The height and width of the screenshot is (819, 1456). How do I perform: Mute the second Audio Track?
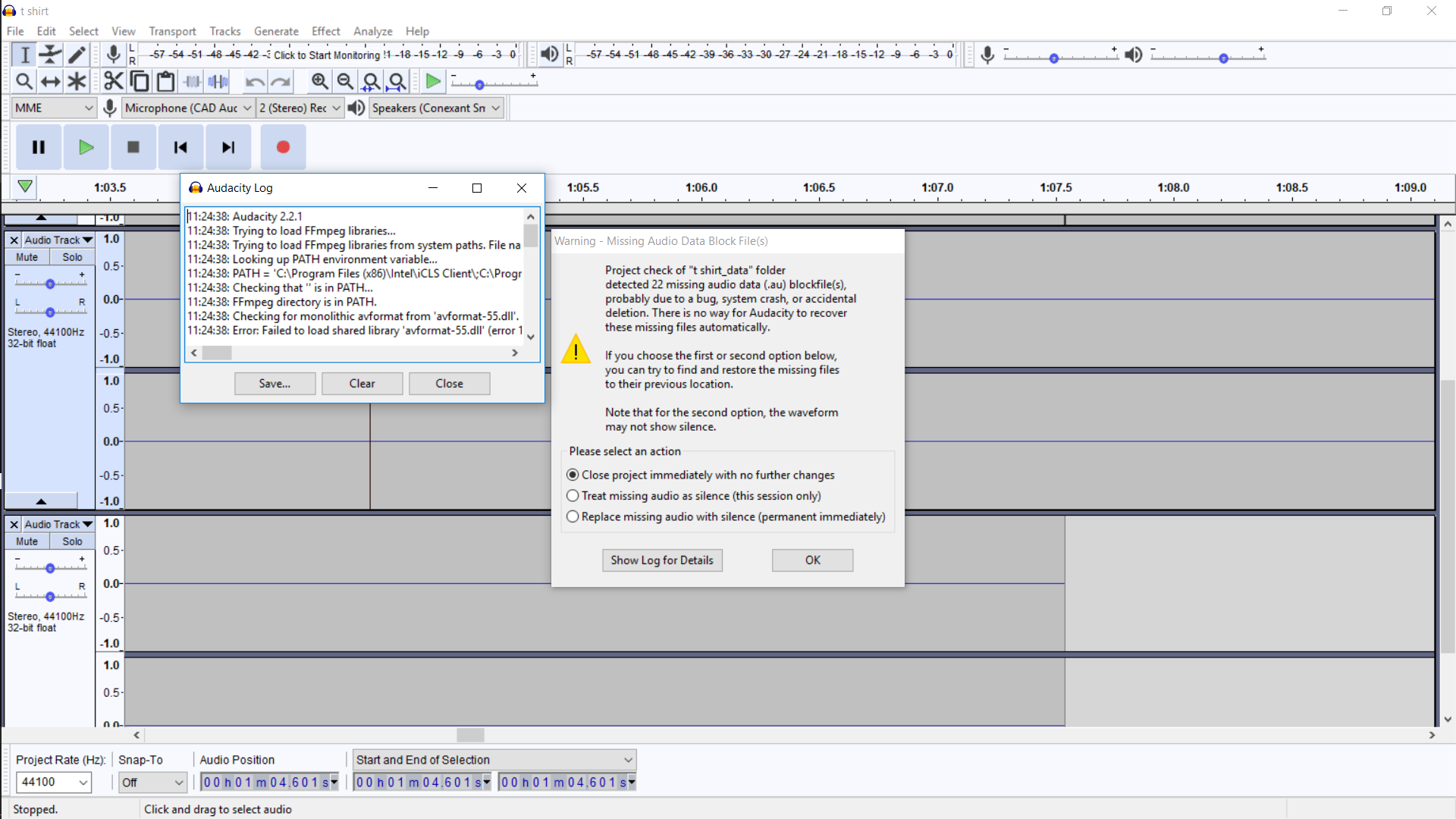pos(27,541)
